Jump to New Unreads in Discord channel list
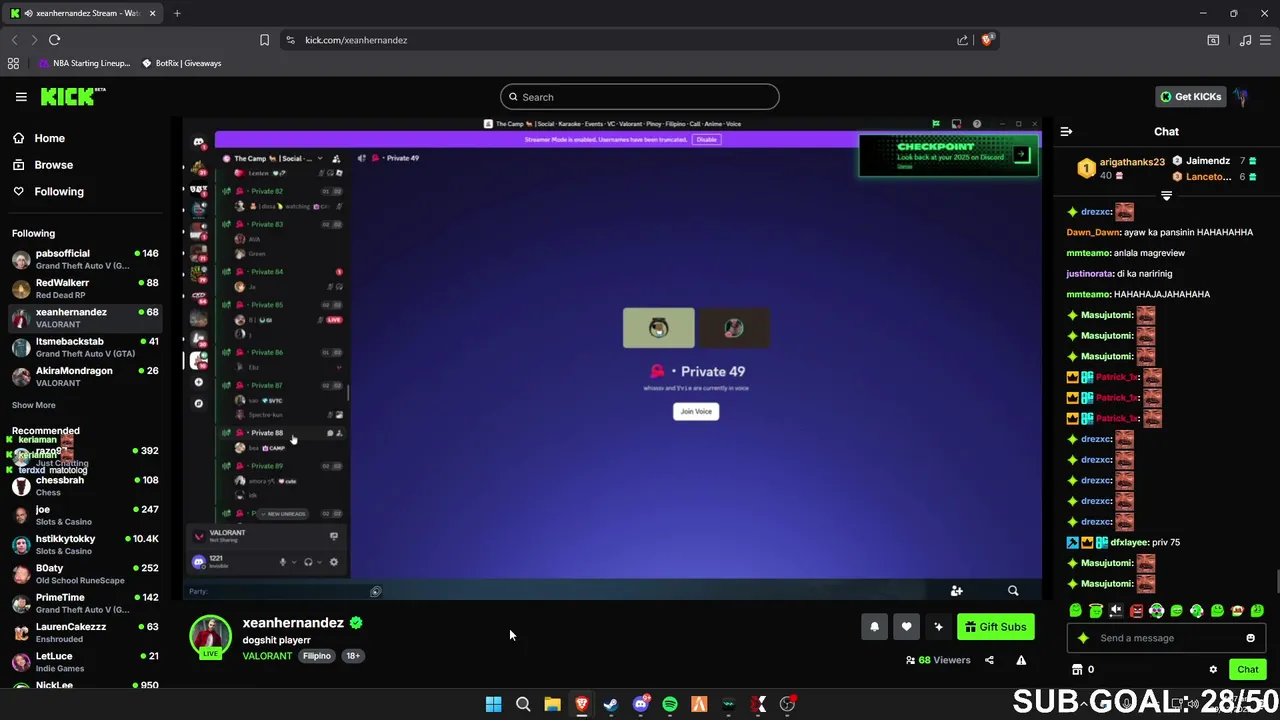1280x720 pixels. coord(283,514)
